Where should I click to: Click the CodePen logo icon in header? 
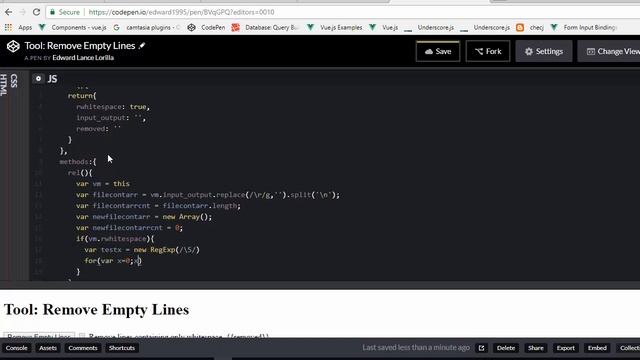pyautogui.click(x=13, y=47)
